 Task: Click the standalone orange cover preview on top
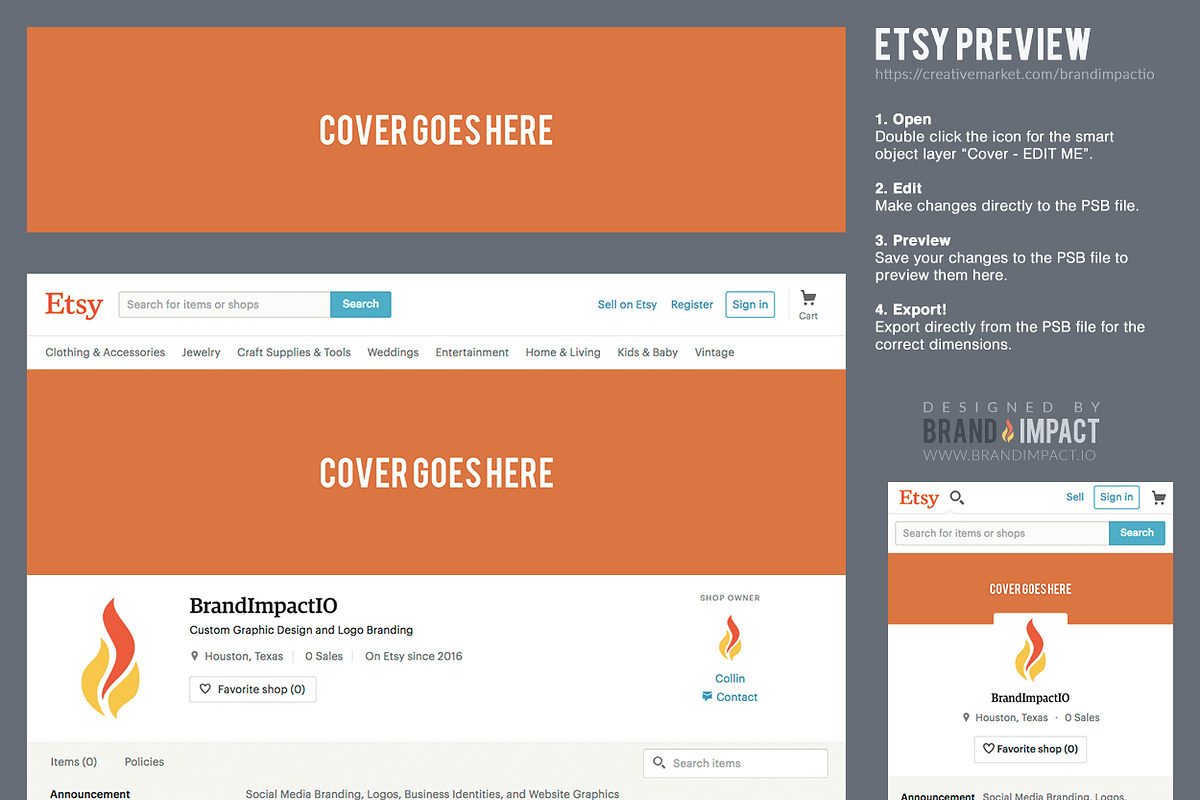point(436,130)
